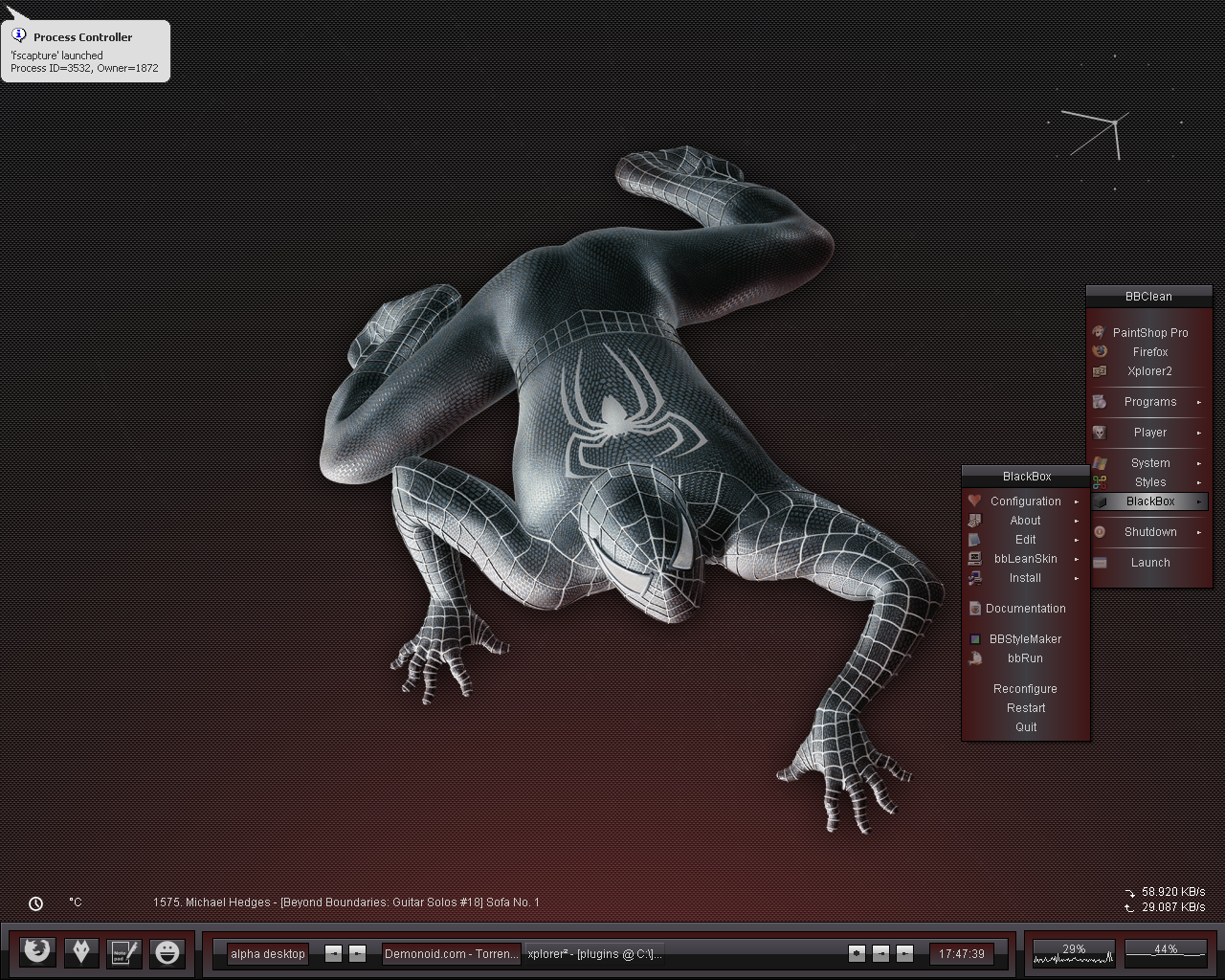Open the Notepad icon in the dock
The image size is (1225, 980).
pos(124,951)
